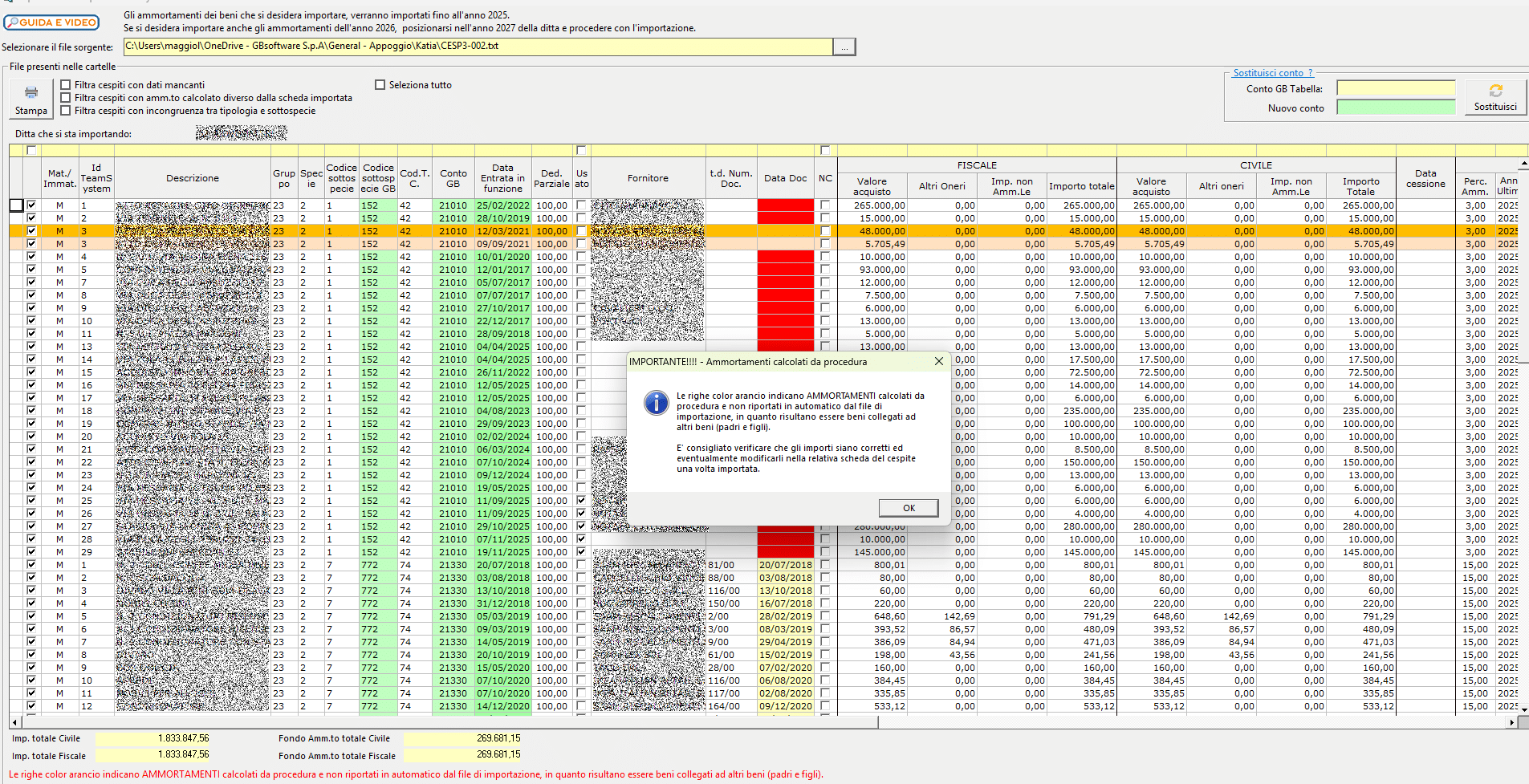Viewport: 1529px width, 784px height.
Task: Click the document number cell '81/00'
Action: 731,565
